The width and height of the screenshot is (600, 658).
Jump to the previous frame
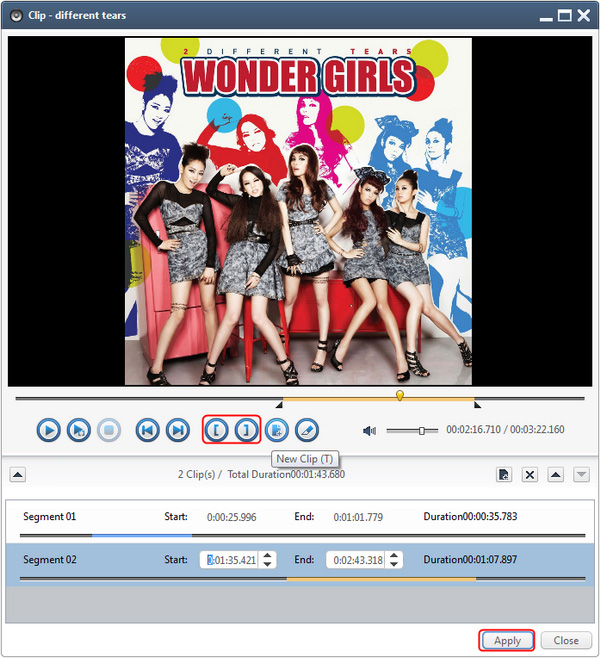coord(147,430)
